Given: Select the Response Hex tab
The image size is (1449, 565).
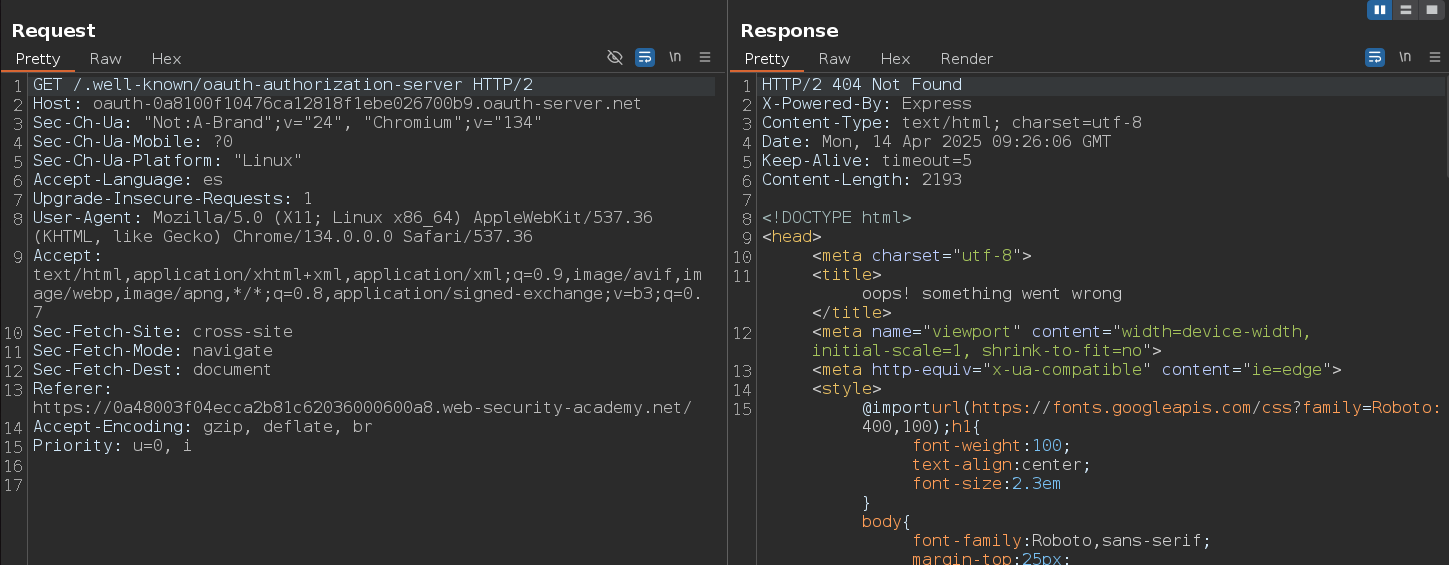Looking at the screenshot, I should click(x=895, y=59).
